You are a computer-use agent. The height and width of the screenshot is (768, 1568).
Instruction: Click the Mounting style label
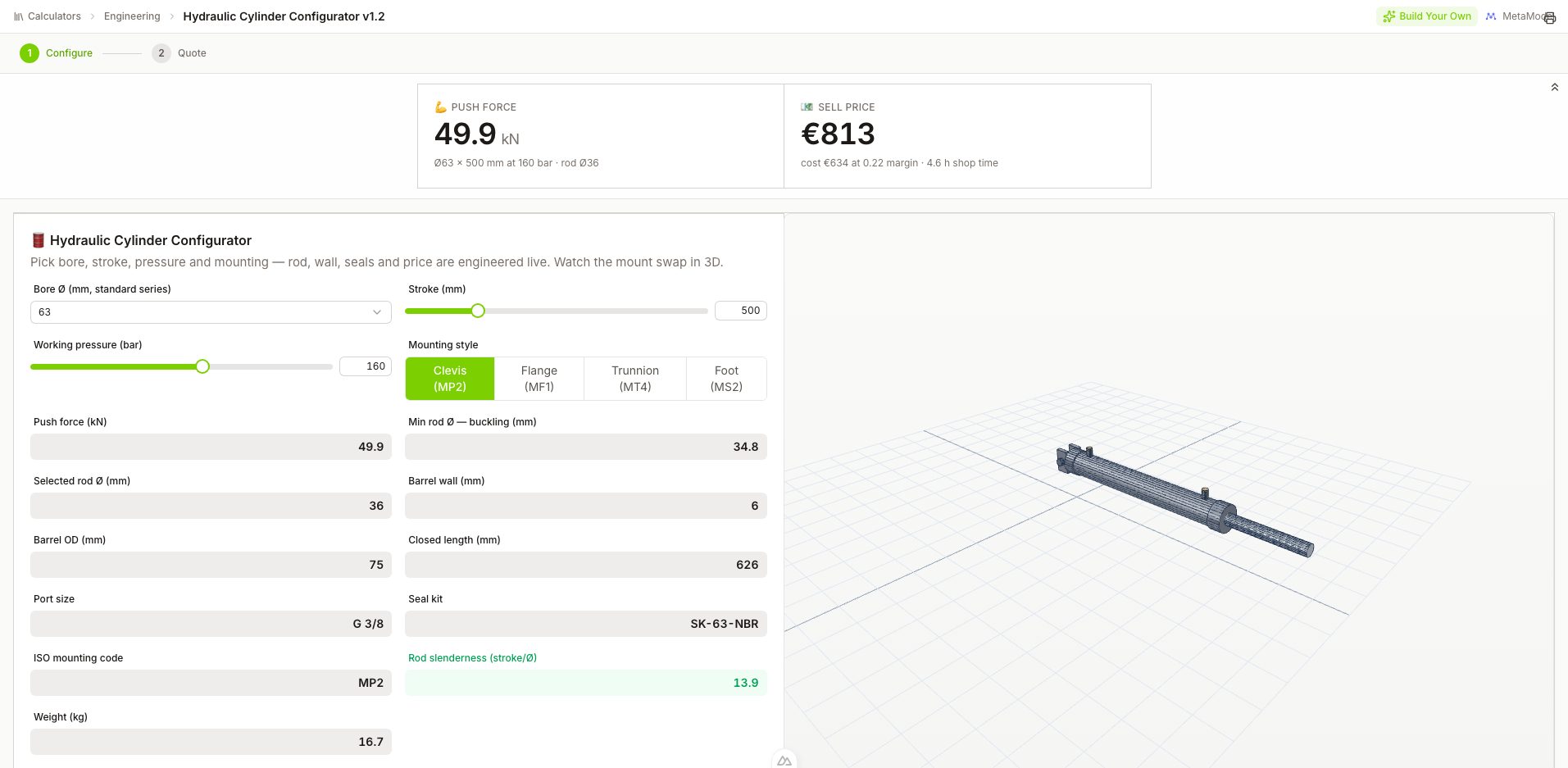443,345
